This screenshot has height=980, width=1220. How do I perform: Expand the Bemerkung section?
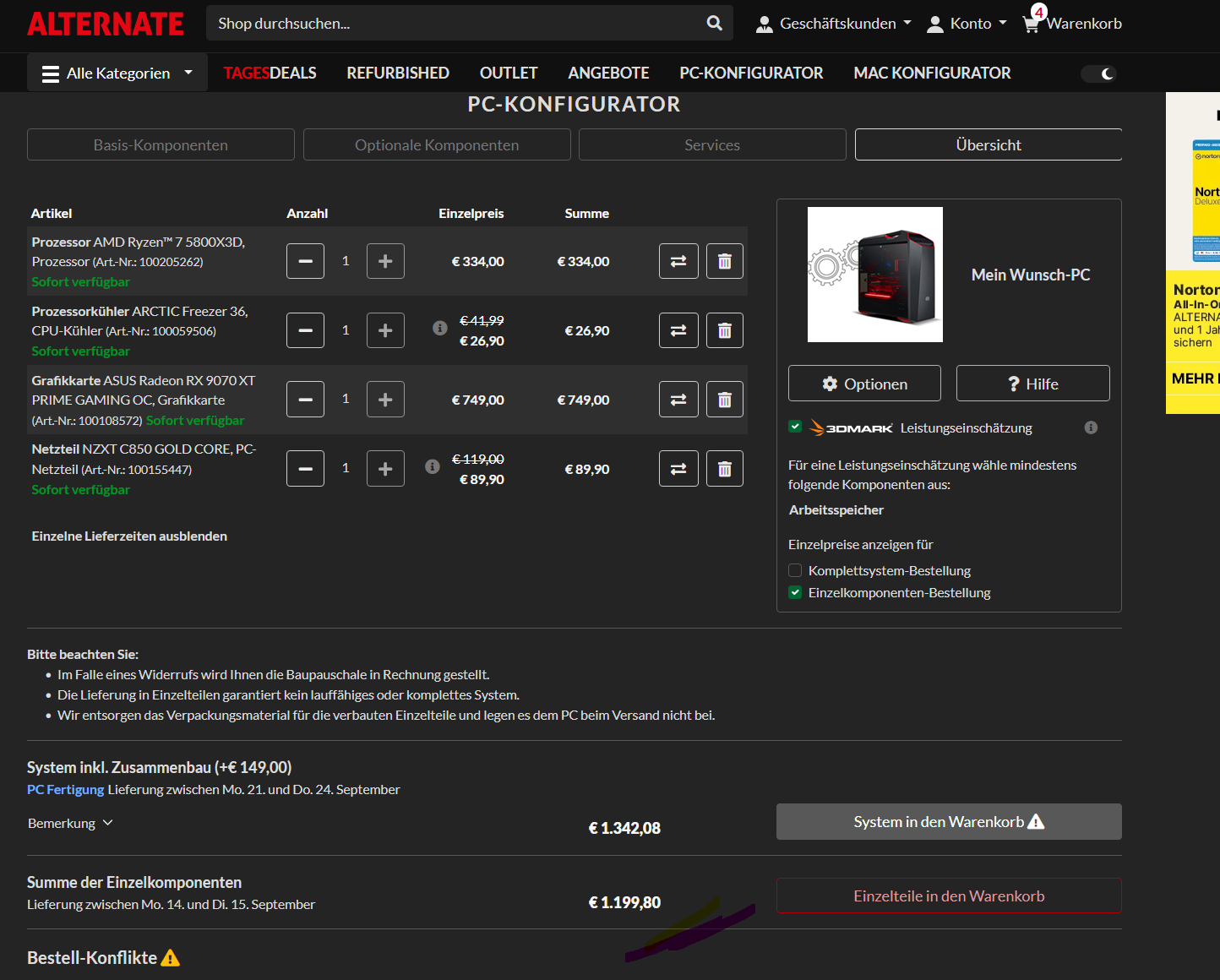click(70, 823)
